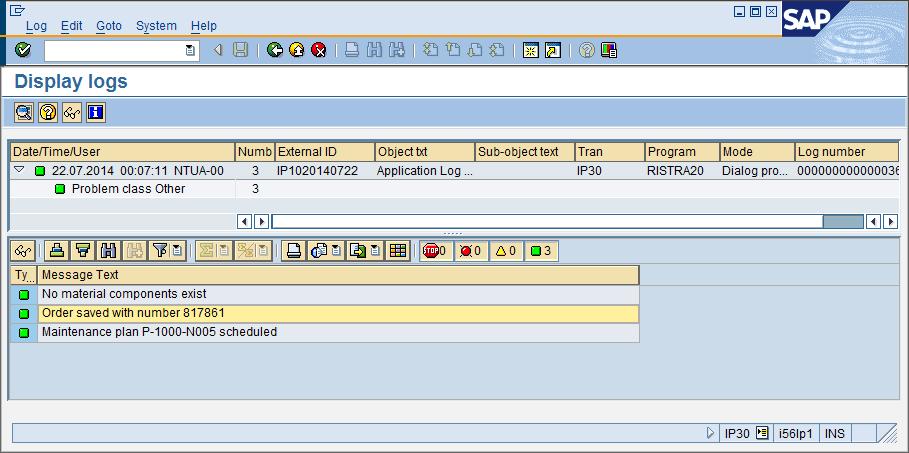Click the glasses Details icon in message toolbar
Image resolution: width=909 pixels, height=453 pixels.
point(23,251)
